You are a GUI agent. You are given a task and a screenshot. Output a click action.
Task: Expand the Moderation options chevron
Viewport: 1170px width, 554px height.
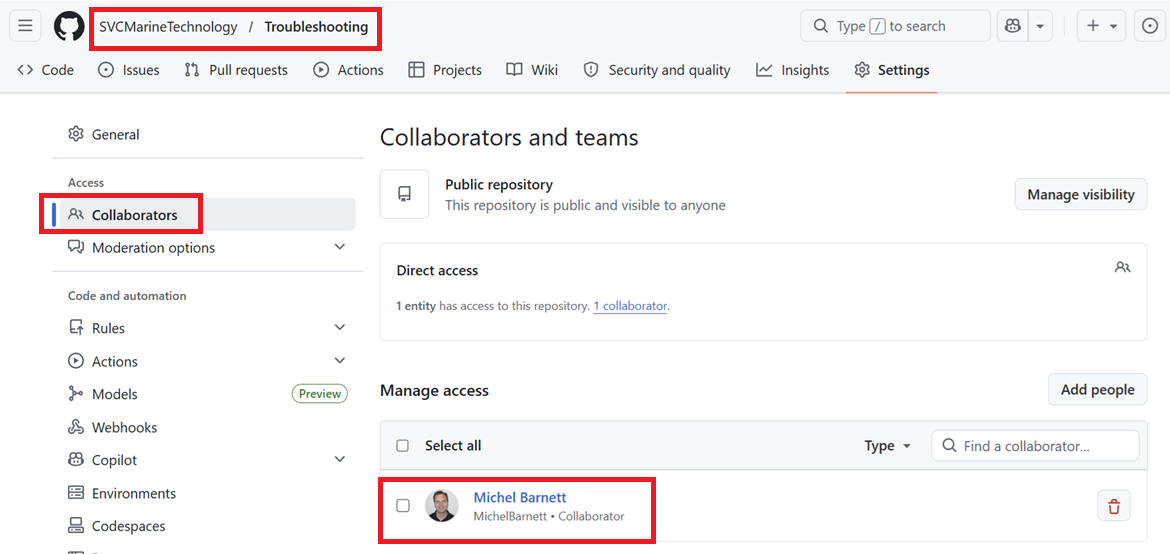(340, 247)
